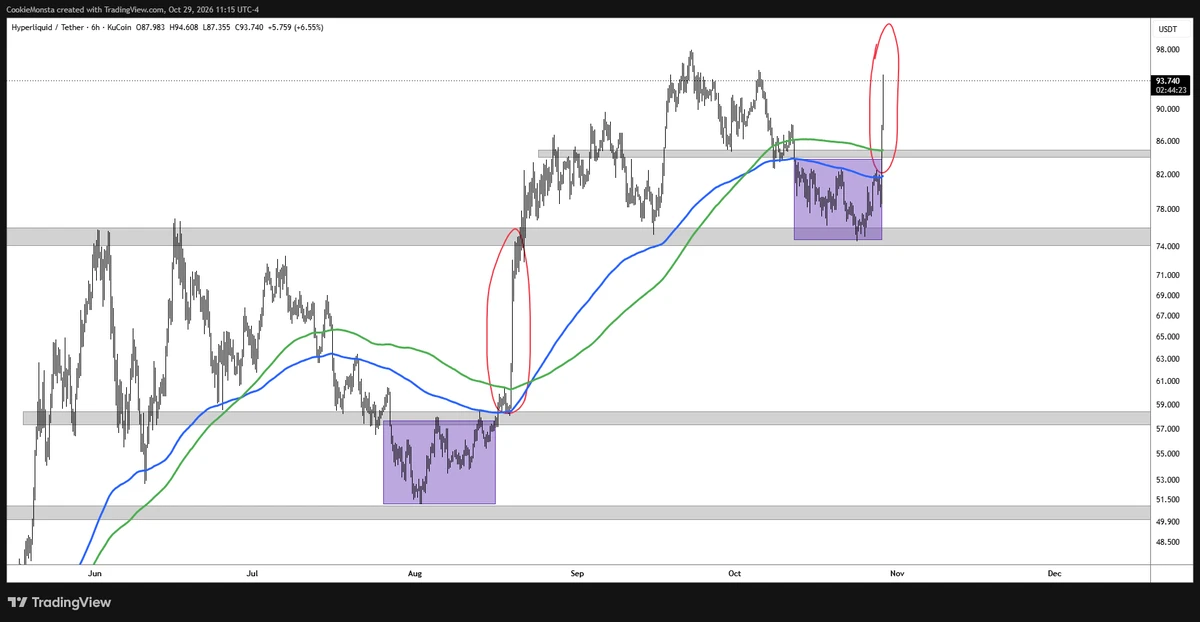Click the +5.759 (+6.55%) change value
Screen dimensions: 1200x622
tap(296, 27)
